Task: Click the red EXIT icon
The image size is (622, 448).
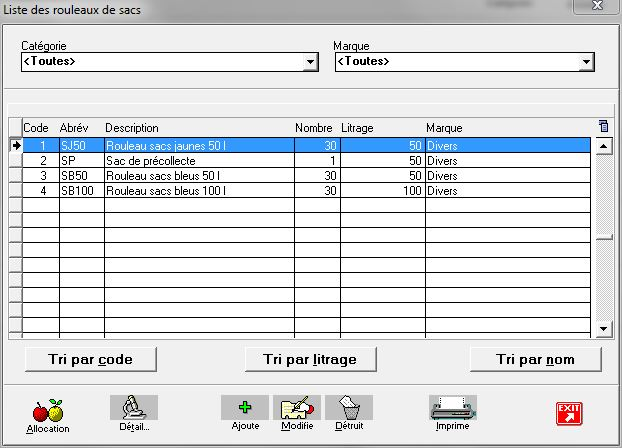Action: (x=569, y=412)
